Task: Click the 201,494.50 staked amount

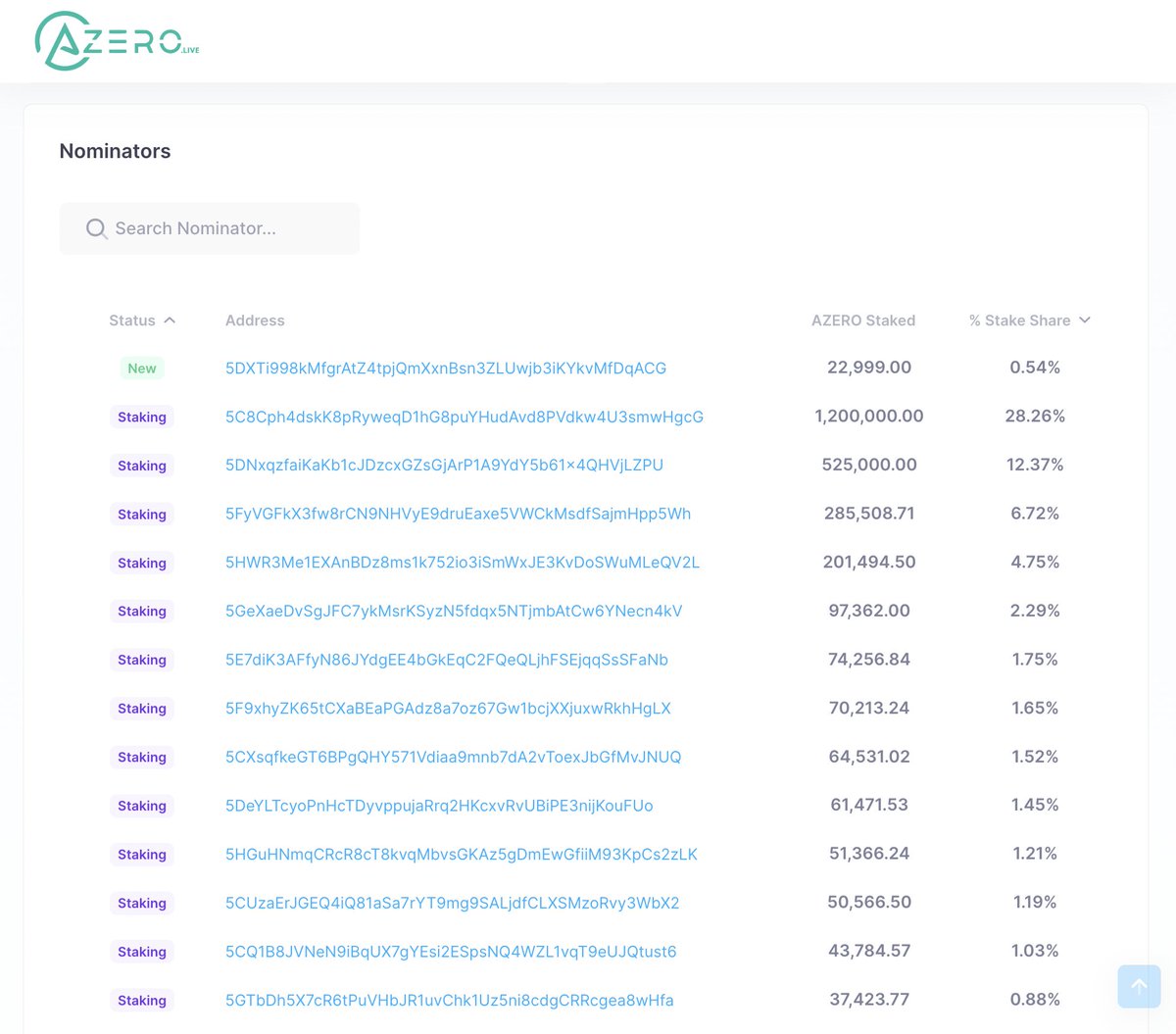Action: coord(869,562)
